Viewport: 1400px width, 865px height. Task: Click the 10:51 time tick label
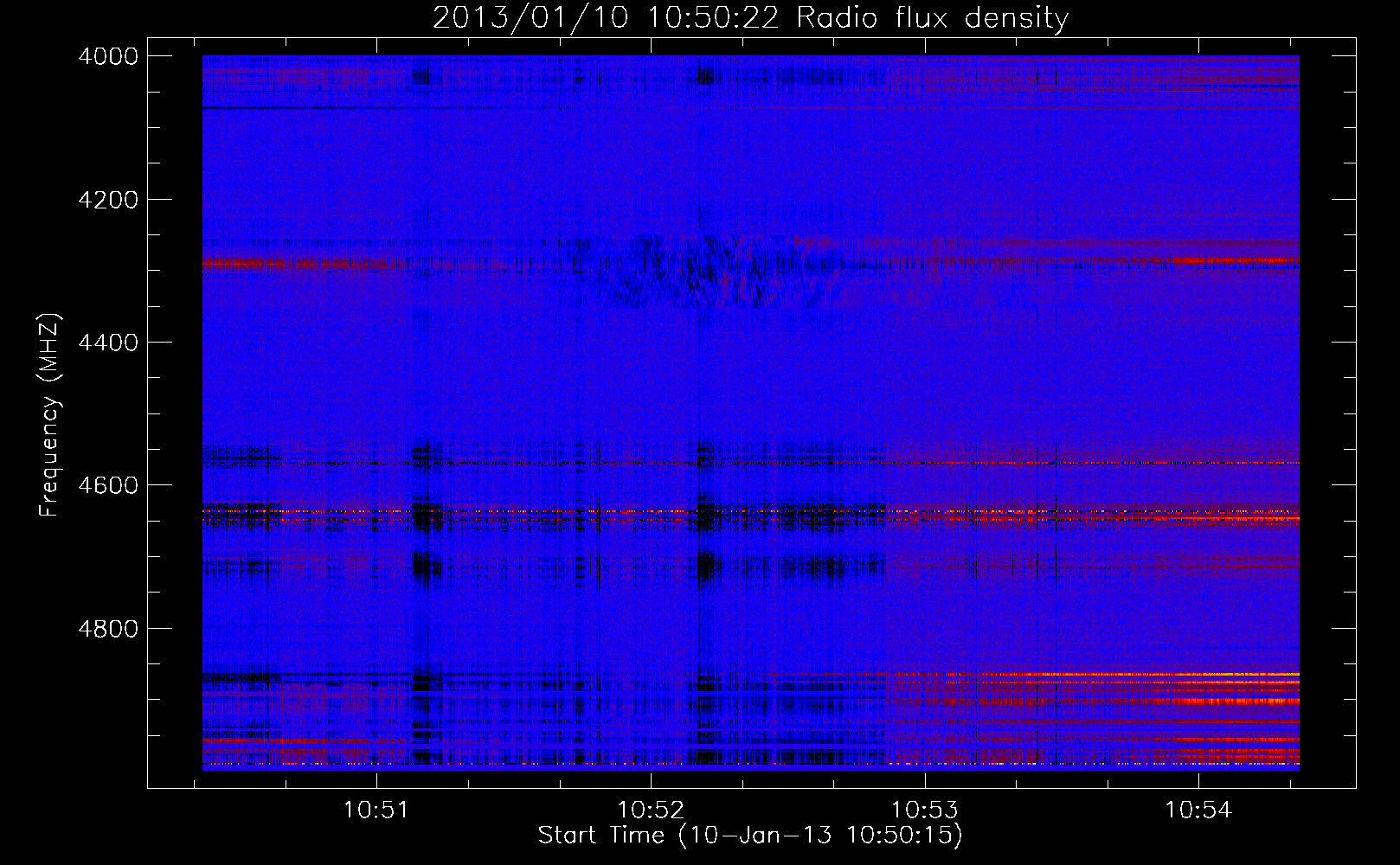pyautogui.click(x=376, y=811)
